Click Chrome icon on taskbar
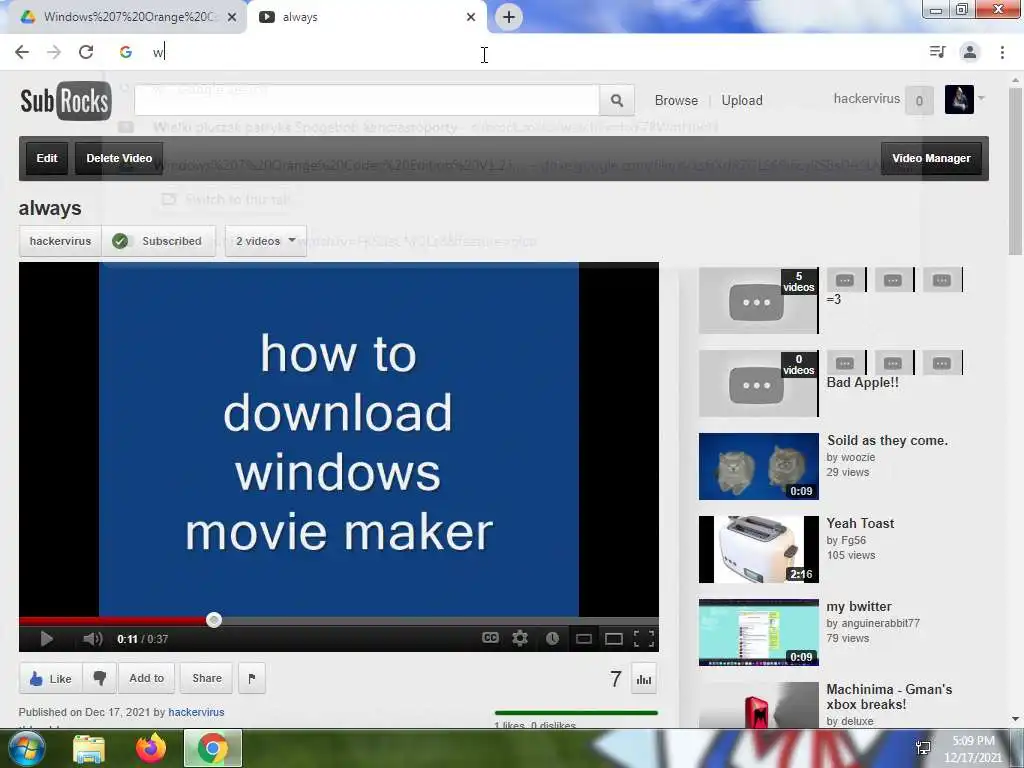1024x768 pixels. (x=212, y=748)
